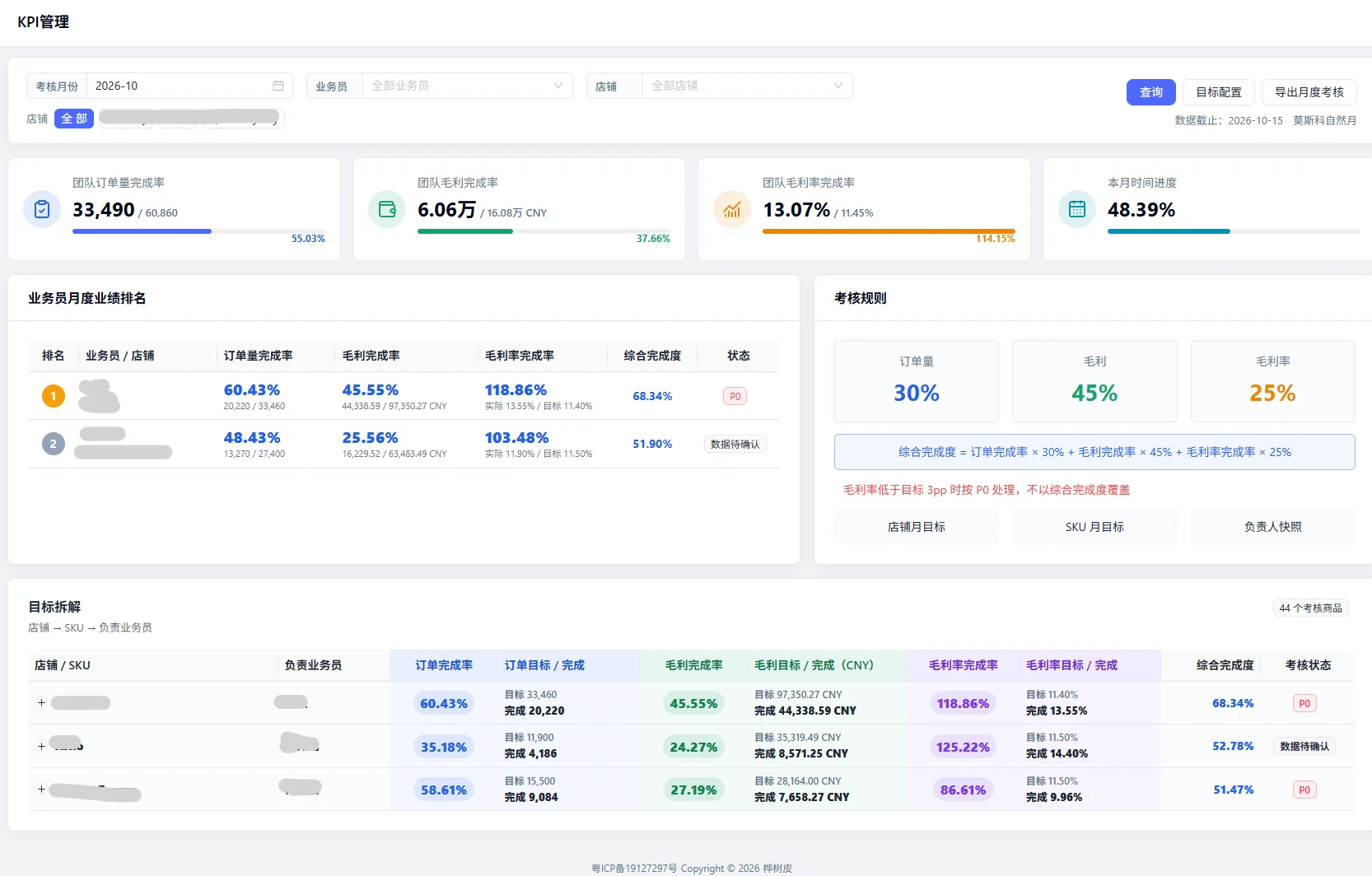Image resolution: width=1372 pixels, height=876 pixels.
Task: Click the 综合完成度 formula box
Action: 1094,452
